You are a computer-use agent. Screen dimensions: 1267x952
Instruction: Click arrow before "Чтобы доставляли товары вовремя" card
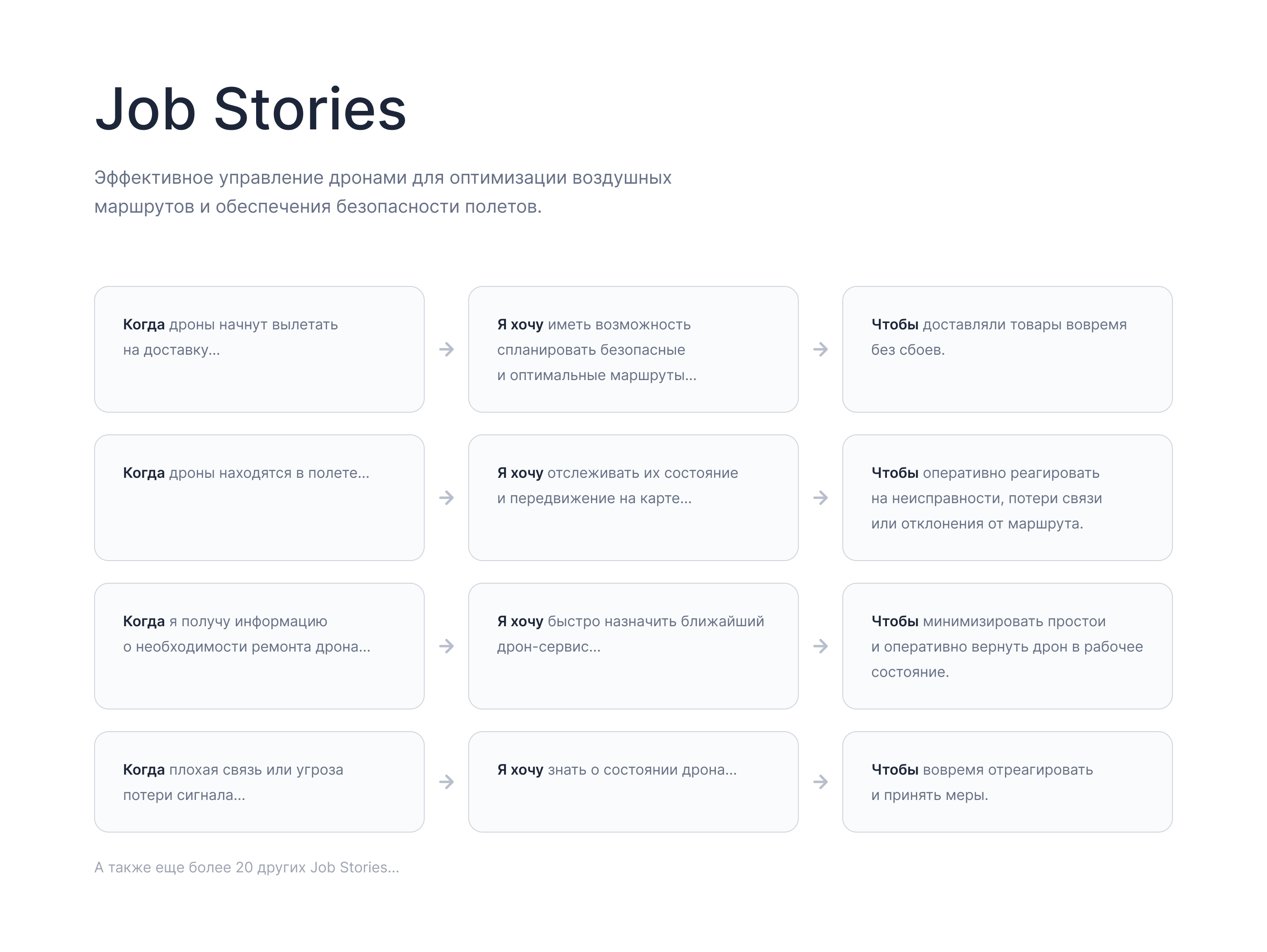(820, 349)
